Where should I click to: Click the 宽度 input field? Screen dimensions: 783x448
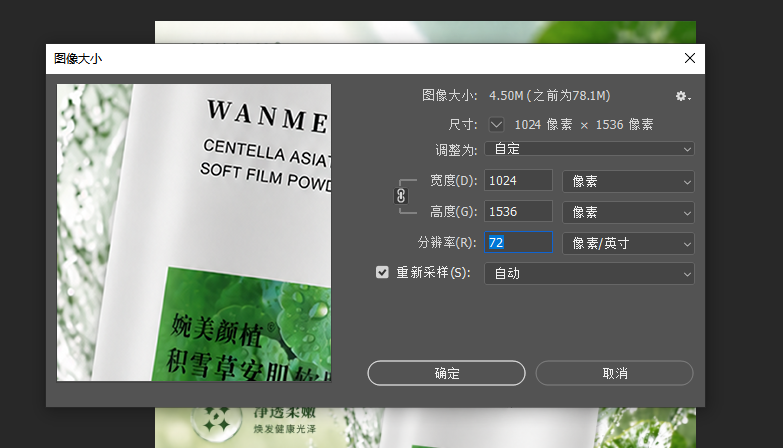click(x=518, y=180)
